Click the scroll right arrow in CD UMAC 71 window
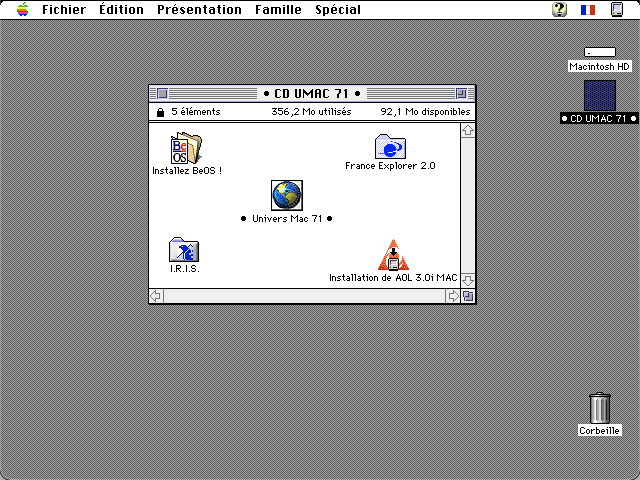 pyautogui.click(x=453, y=296)
